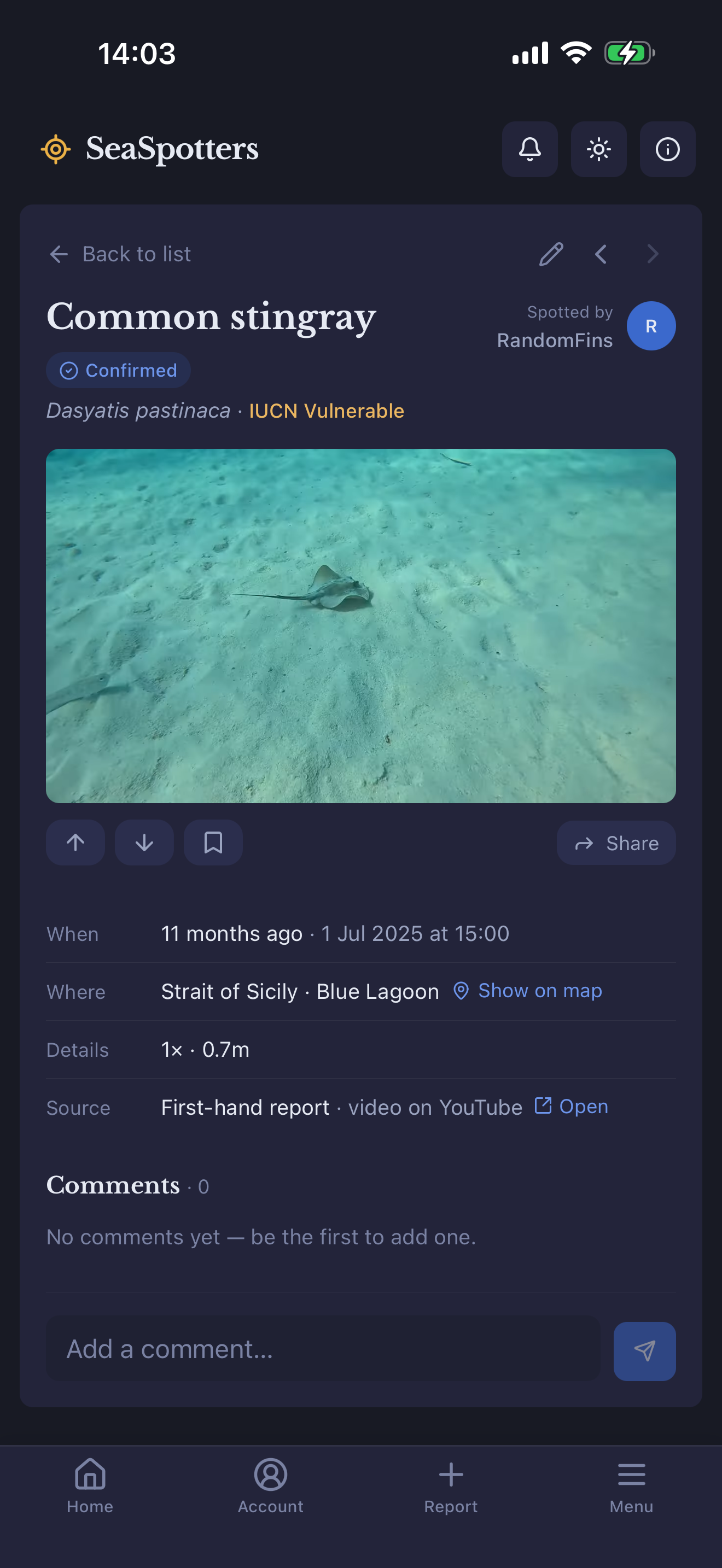
Task: Upvote this stingray sighting
Action: click(75, 842)
